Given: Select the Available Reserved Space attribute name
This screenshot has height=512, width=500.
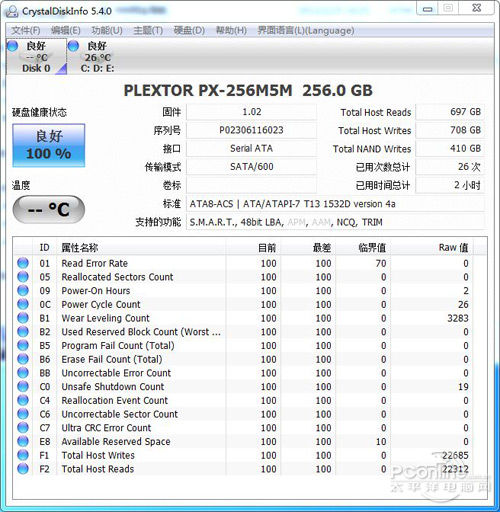Looking at the screenshot, I should point(116,441).
